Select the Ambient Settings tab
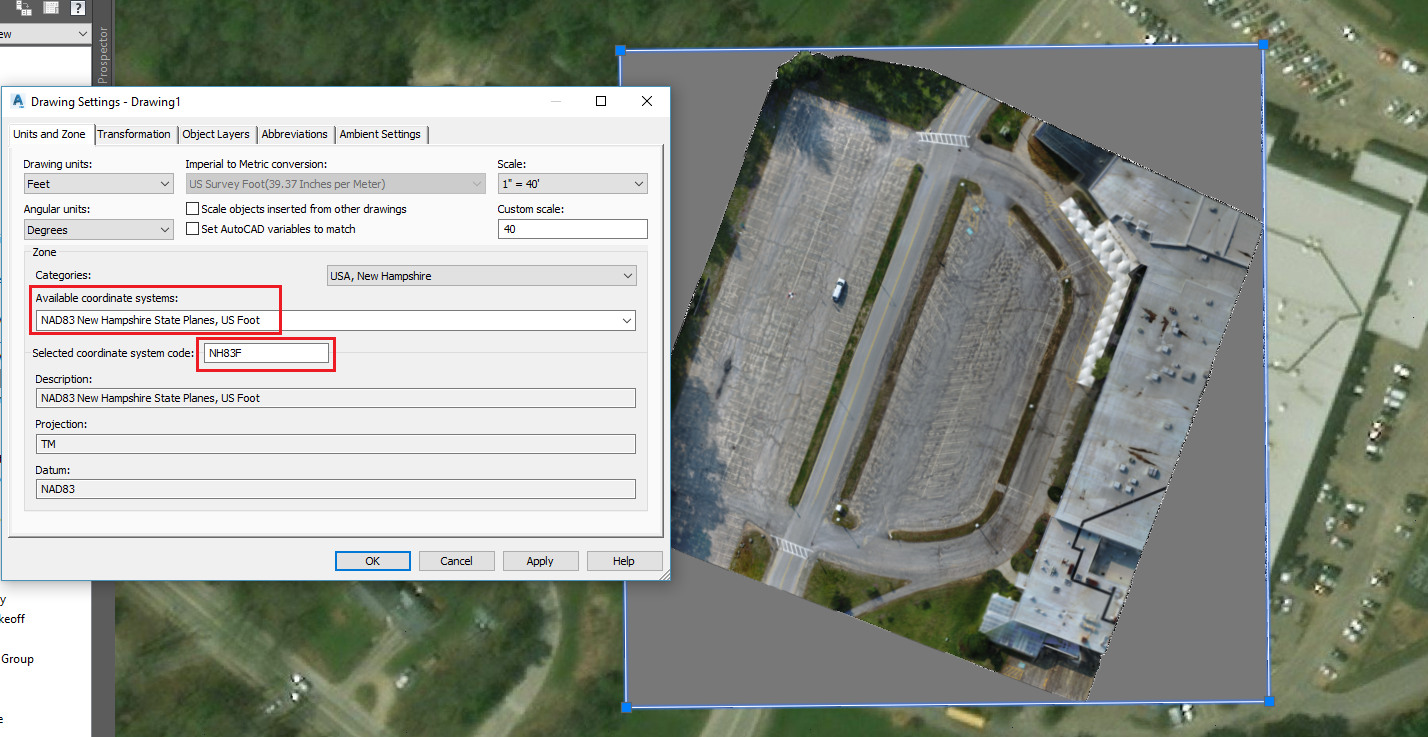The height and width of the screenshot is (737, 1428). tap(380, 134)
